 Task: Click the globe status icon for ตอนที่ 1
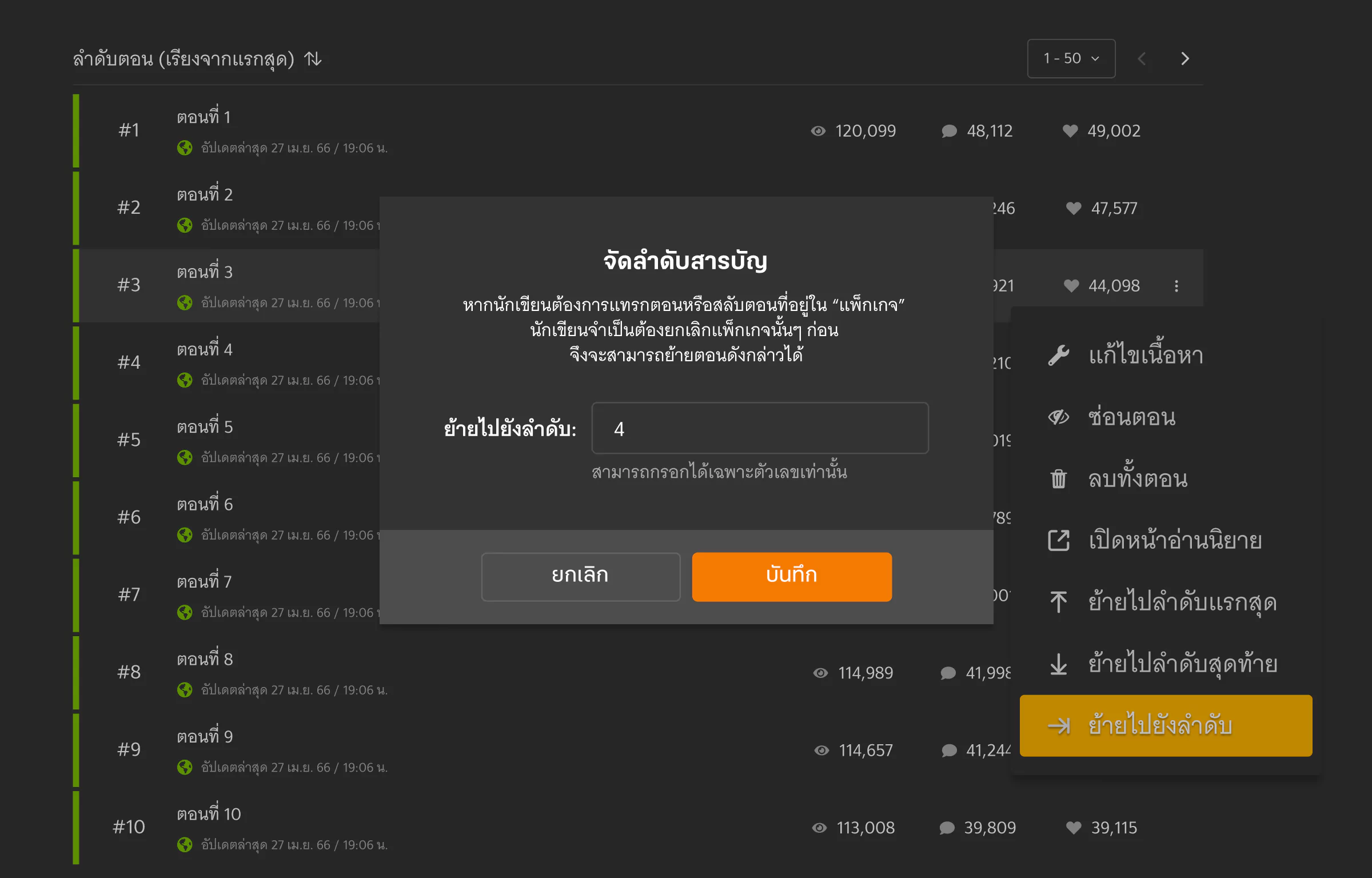click(185, 148)
